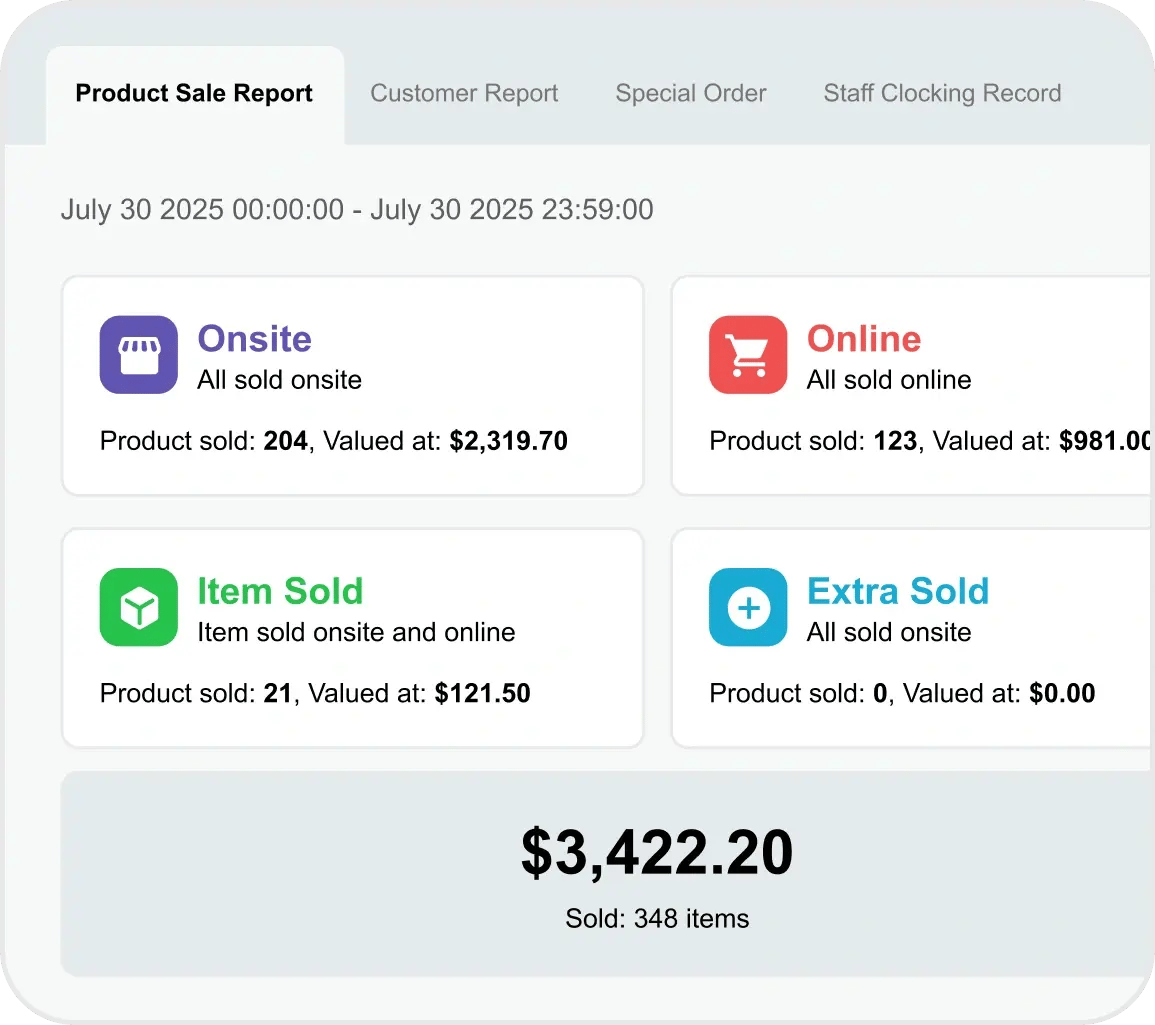
Task: Click the red Online shopping cart icon
Action: point(748,355)
